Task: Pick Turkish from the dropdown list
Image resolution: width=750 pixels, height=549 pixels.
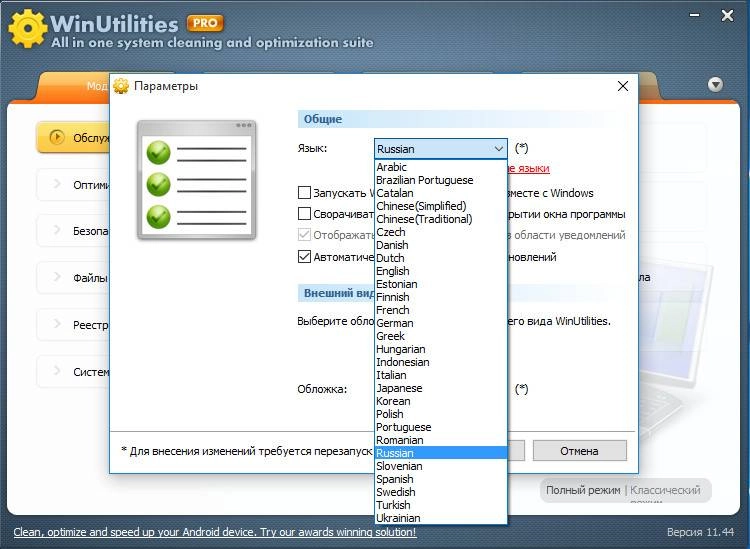Action: tap(441, 505)
